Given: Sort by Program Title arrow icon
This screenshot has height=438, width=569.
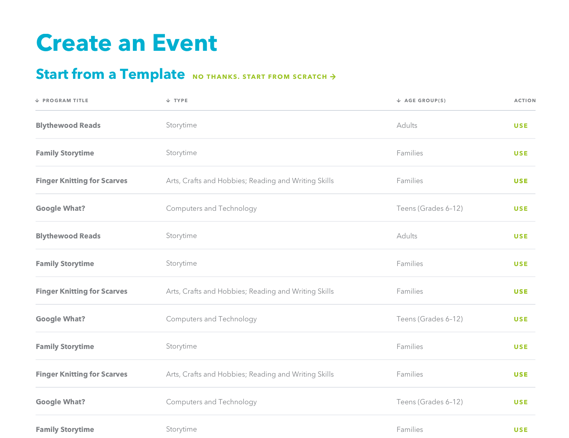Looking at the screenshot, I should click(x=37, y=101).
